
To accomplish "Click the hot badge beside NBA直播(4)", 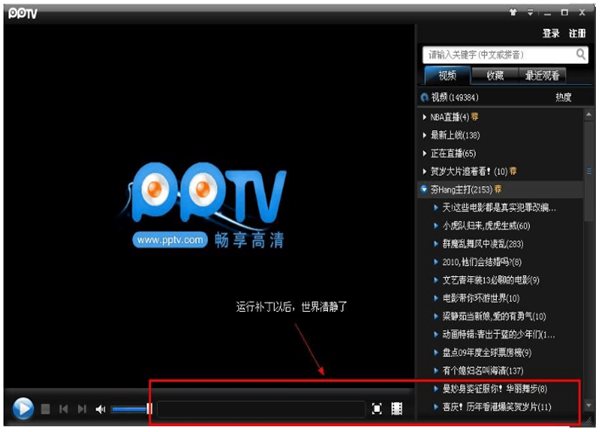I will coord(474,117).
